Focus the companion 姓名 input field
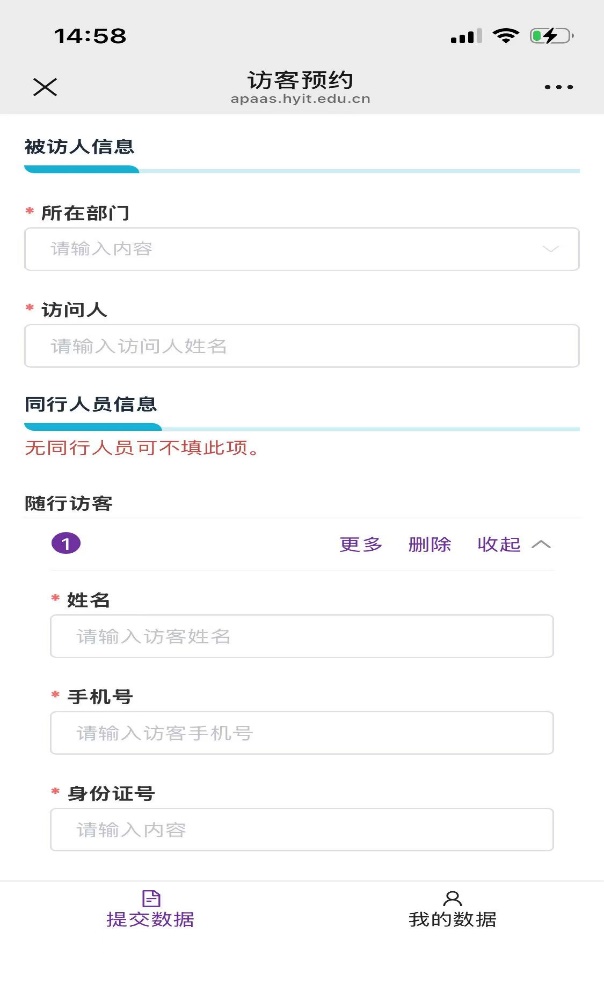Image resolution: width=604 pixels, height=982 pixels. [x=302, y=636]
